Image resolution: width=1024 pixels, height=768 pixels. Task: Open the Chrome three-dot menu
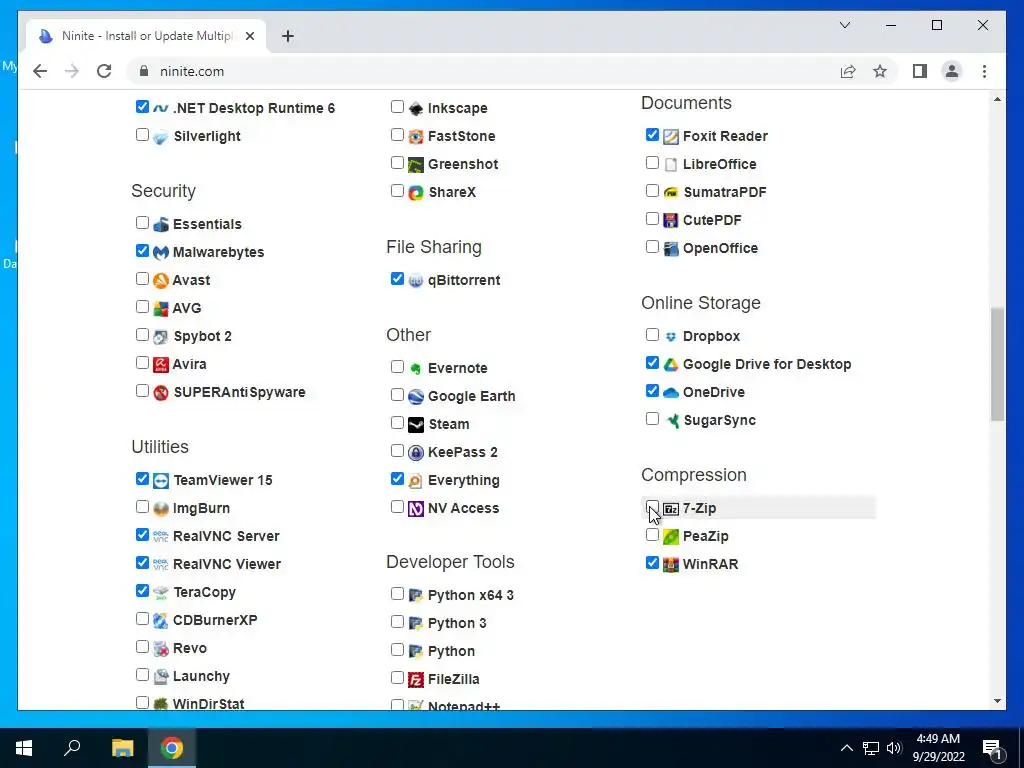pos(984,71)
